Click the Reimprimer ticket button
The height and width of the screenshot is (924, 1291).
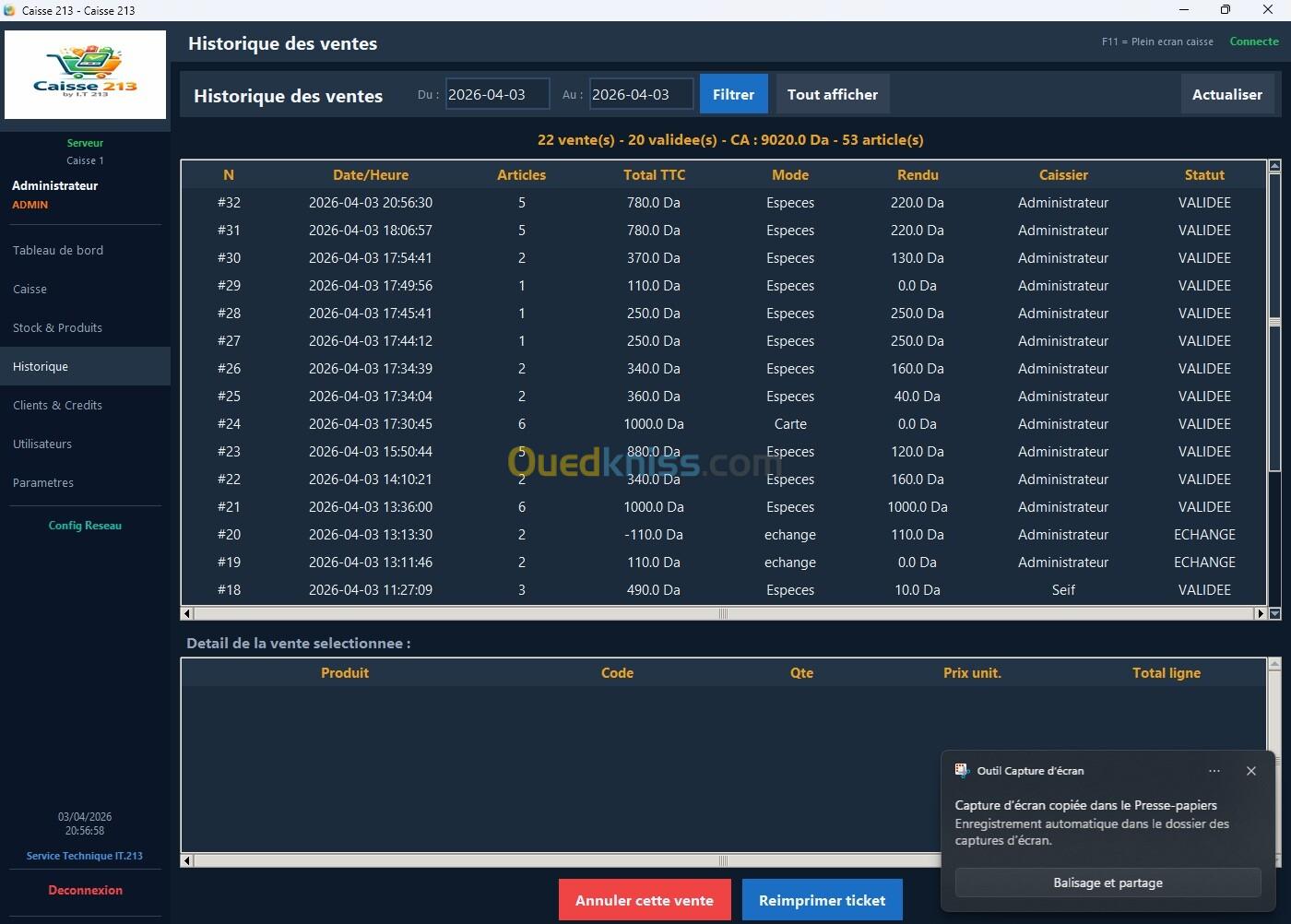click(x=822, y=900)
